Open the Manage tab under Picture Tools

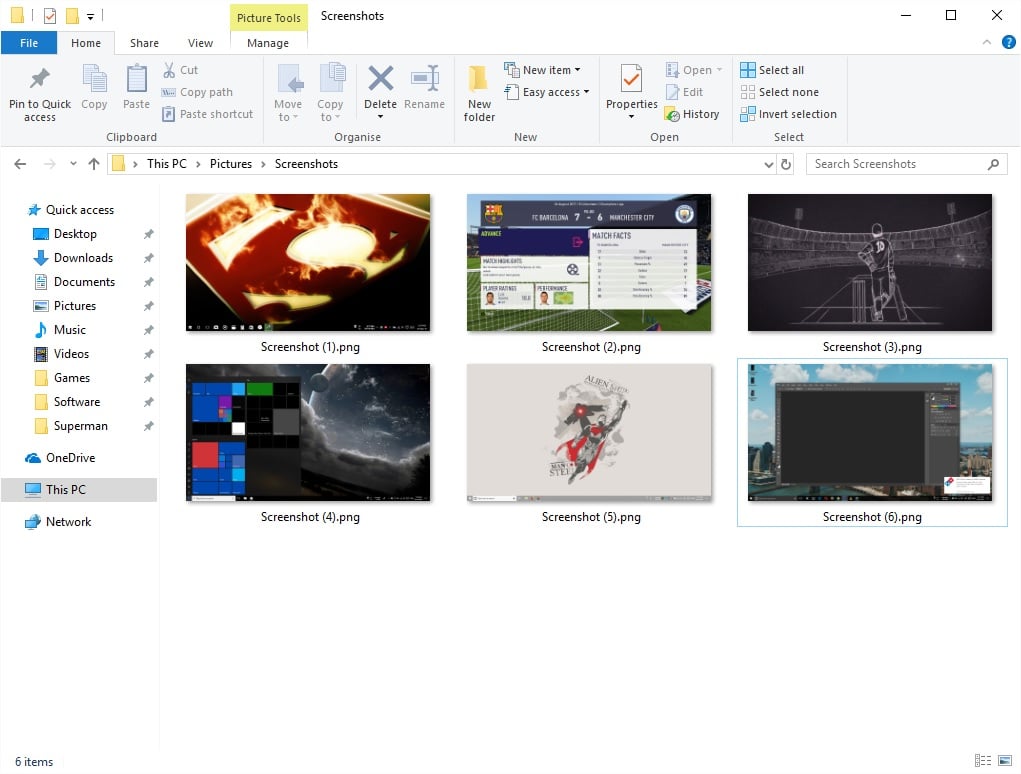pos(268,43)
